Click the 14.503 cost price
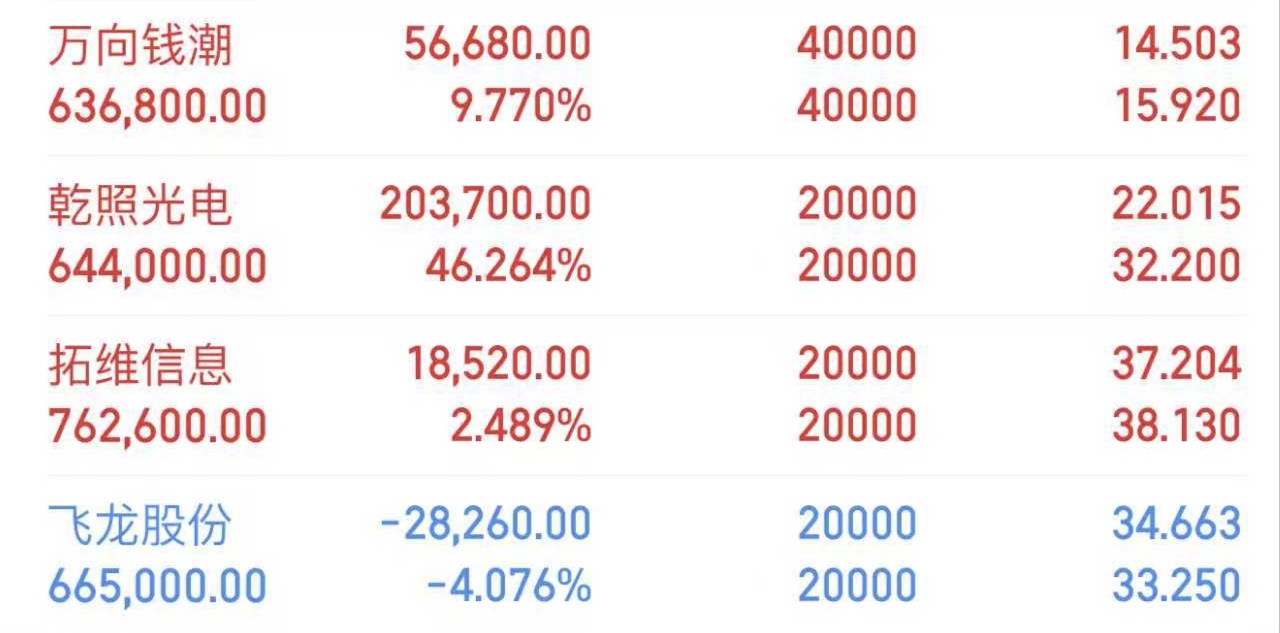Viewport: 1280px width, 633px height. [1176, 45]
